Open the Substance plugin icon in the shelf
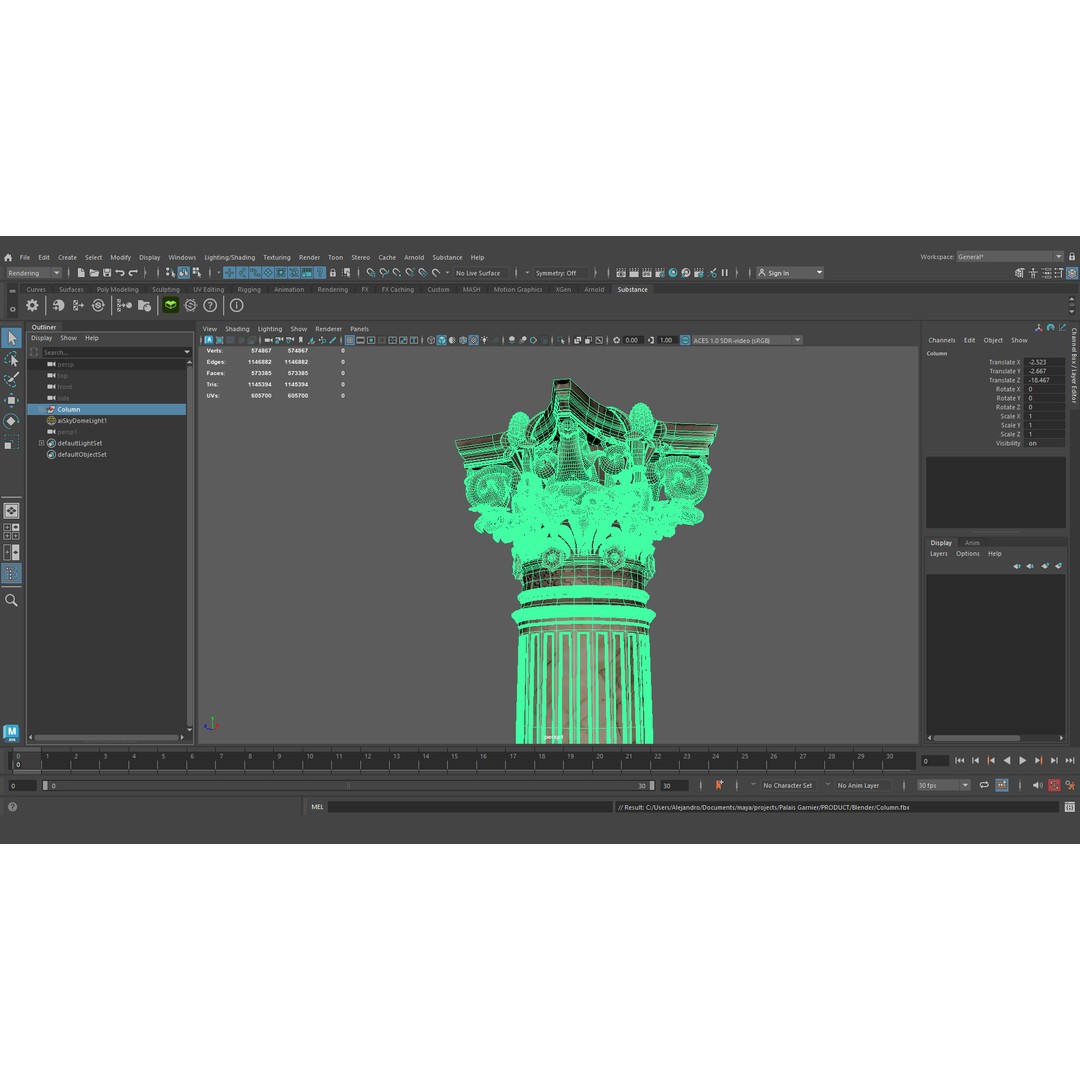The image size is (1080, 1080). 170,305
